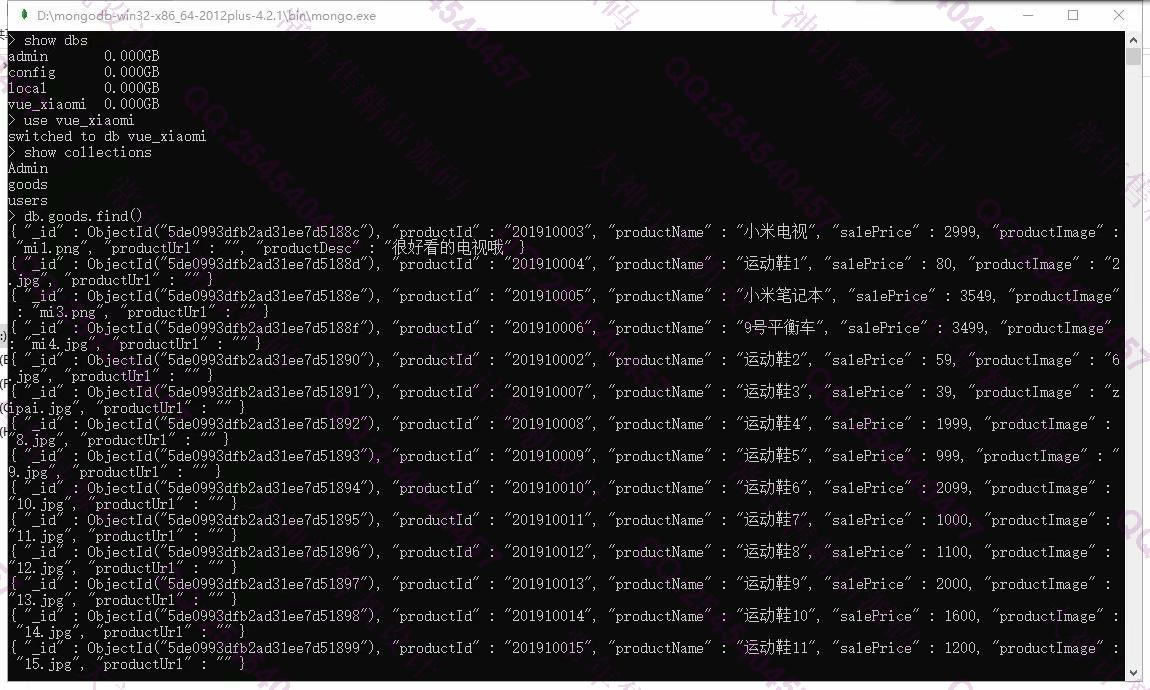This screenshot has height=690, width=1150.
Task: Click productId value "201910004"
Action: point(548,264)
